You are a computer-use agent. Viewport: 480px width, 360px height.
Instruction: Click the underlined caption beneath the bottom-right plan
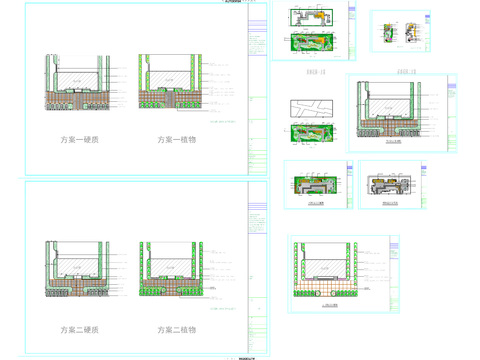coord(330,305)
